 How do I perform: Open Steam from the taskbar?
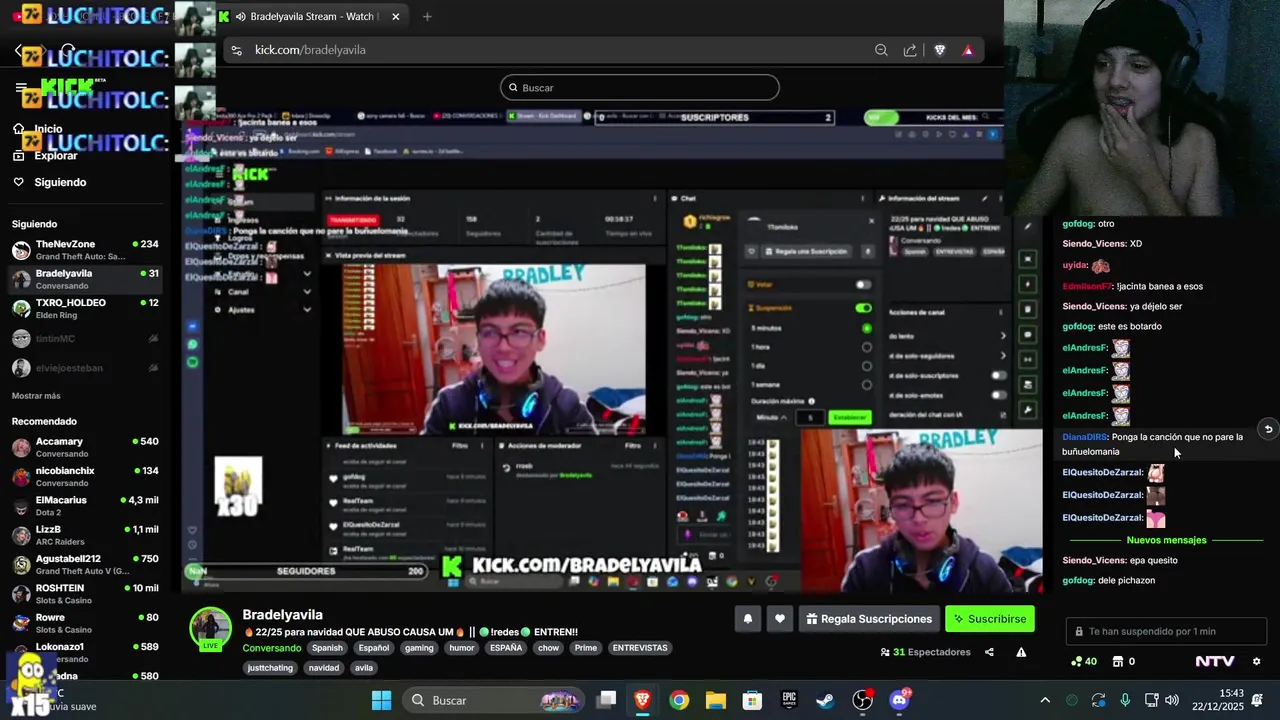click(x=826, y=700)
